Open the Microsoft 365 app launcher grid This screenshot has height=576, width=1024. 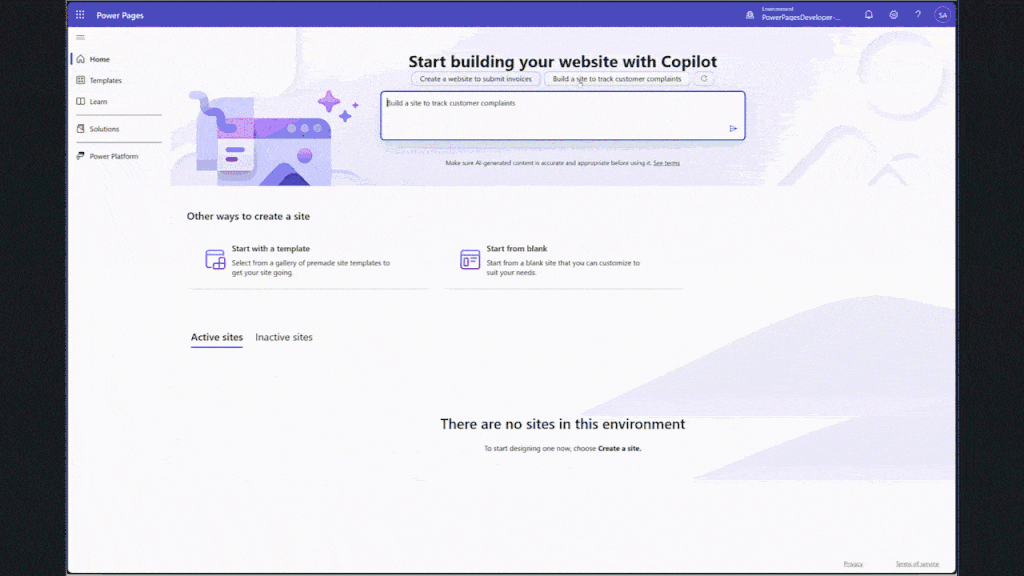[x=80, y=14]
